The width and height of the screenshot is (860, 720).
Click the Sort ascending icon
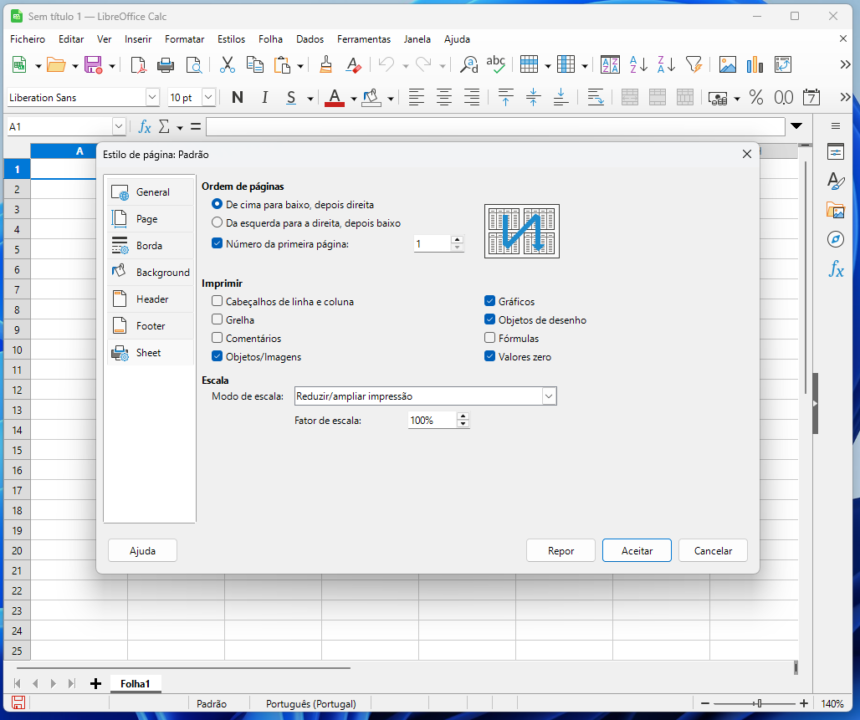click(x=638, y=65)
